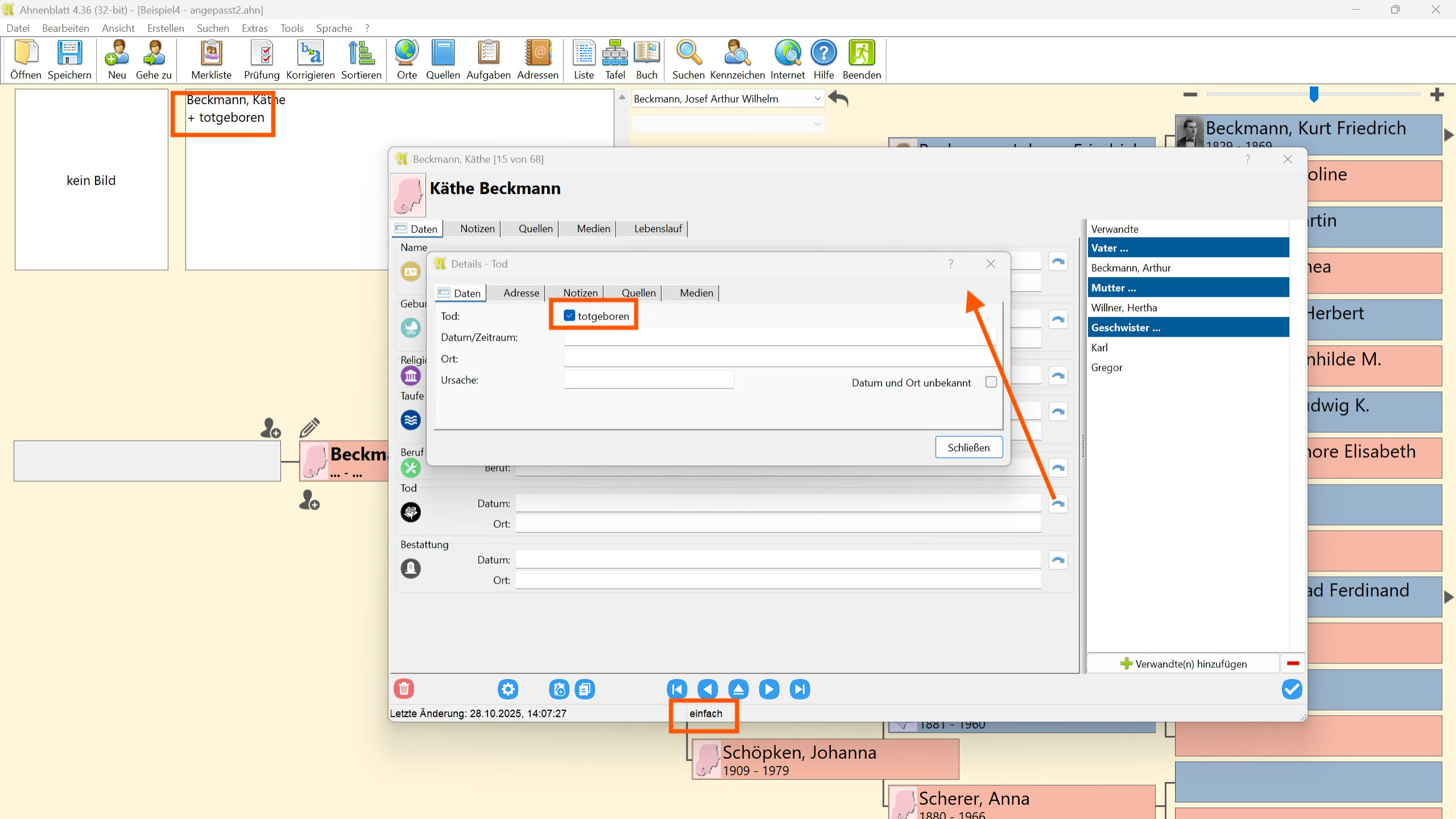Go to next person arrow button
Image resolution: width=1456 pixels, height=819 pixels.
click(769, 689)
